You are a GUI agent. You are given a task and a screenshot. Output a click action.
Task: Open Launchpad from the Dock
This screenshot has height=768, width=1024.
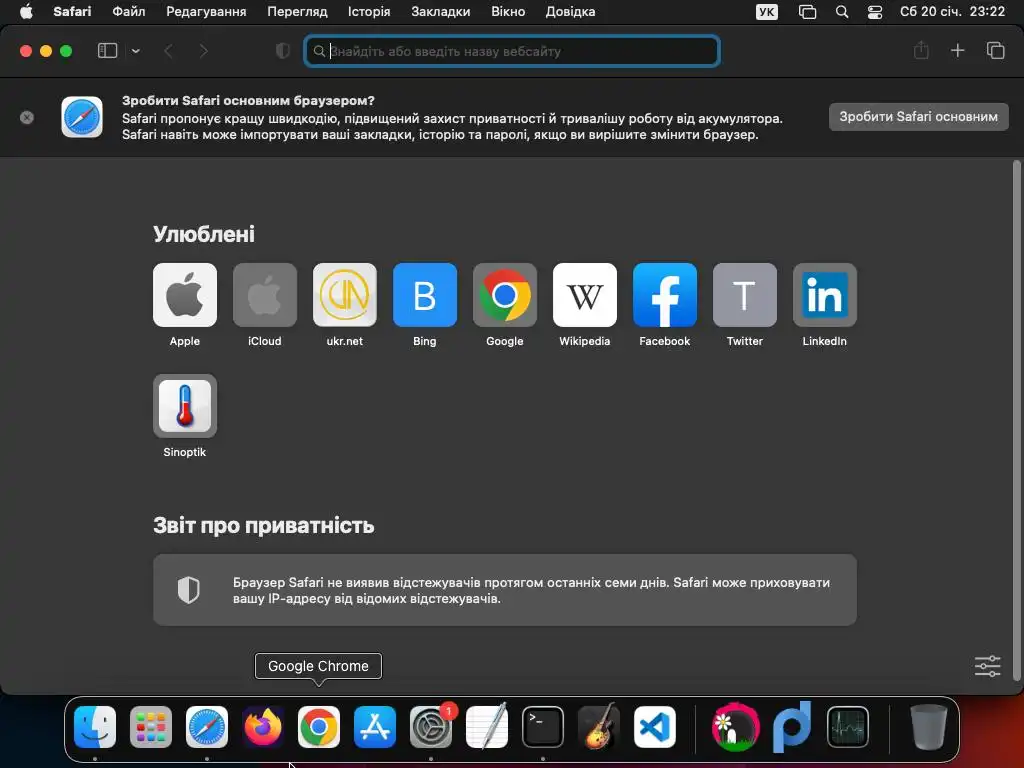pyautogui.click(x=151, y=727)
